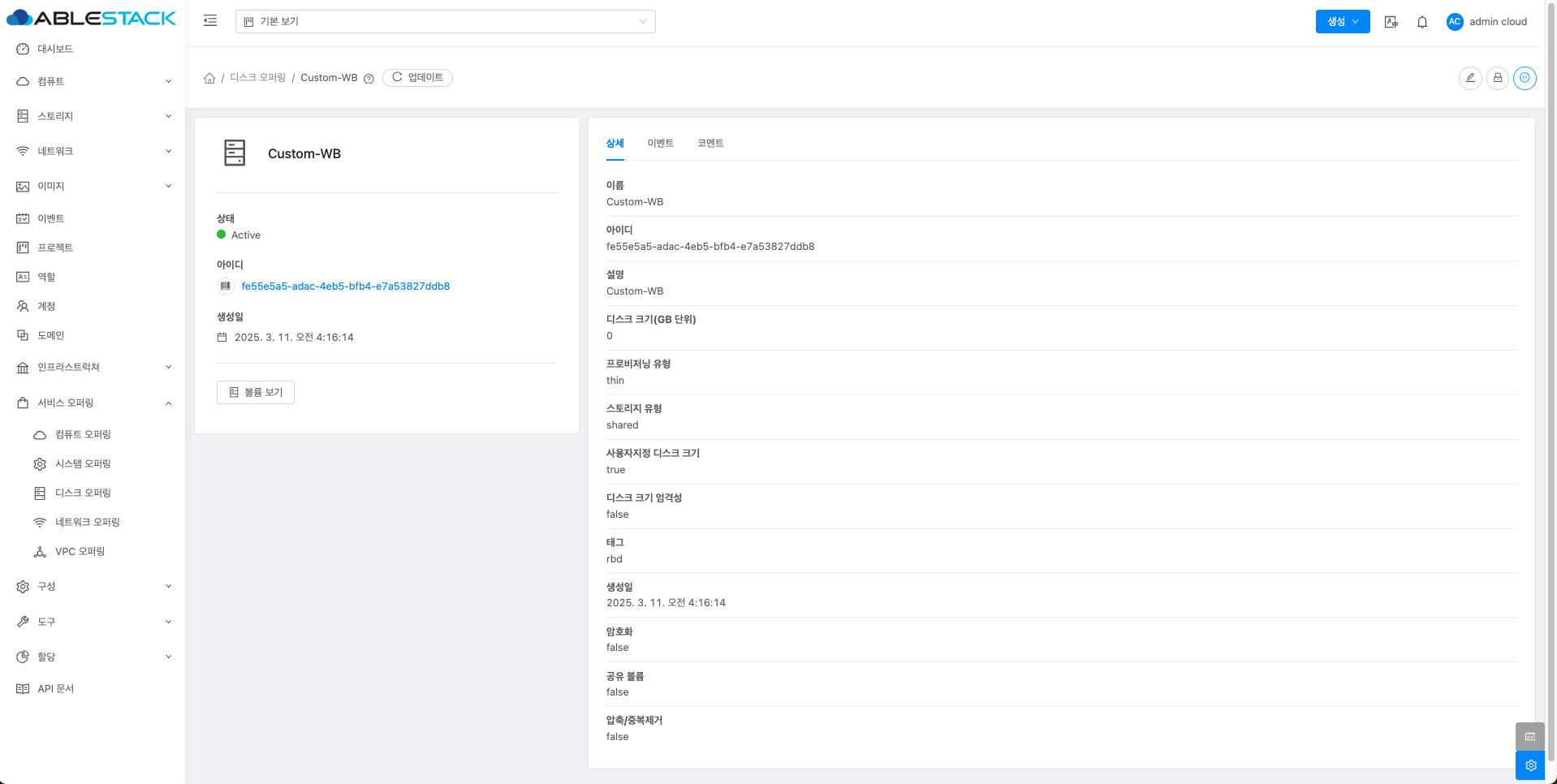
Task: Click the help icon next to Custom-WB
Action: (x=369, y=79)
